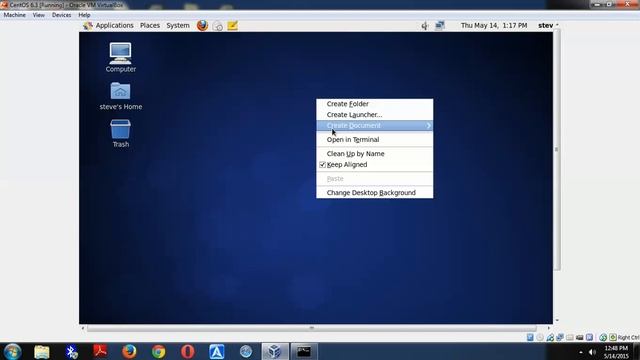Choose Change Desktop Background
This screenshot has height=360, width=640.
coord(374,193)
